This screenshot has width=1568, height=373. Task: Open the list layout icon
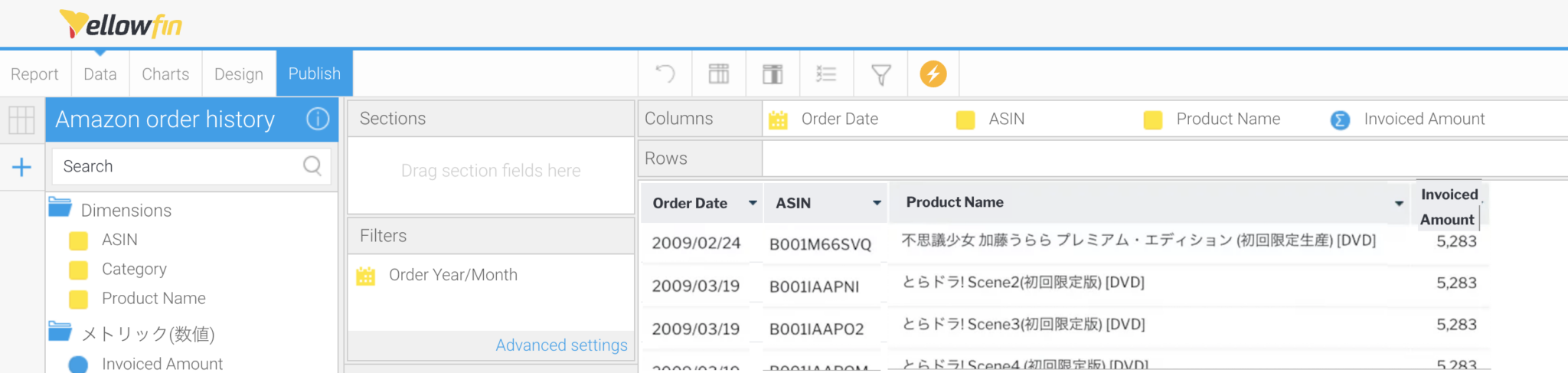(826, 74)
